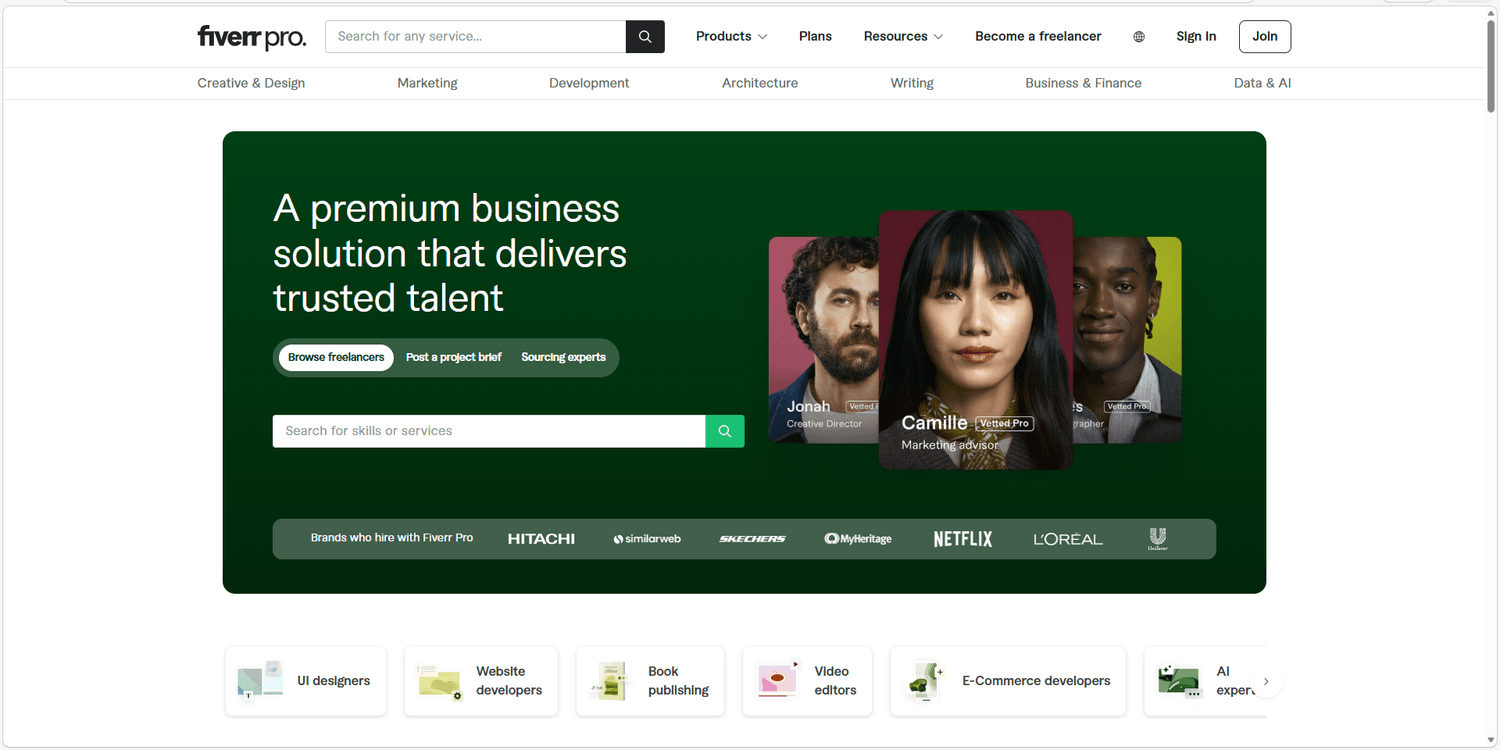Open Jonah's Creative Director profile card
Image resolution: width=1500 pixels, height=750 pixels.
pos(823,340)
